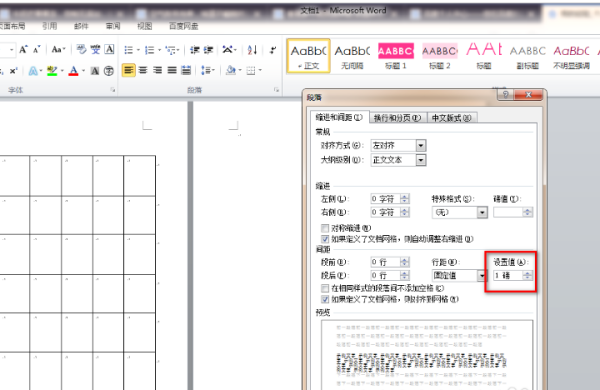Click the Superscript x² icon
Image resolution: width=600 pixels, height=390 pixels.
13,71
